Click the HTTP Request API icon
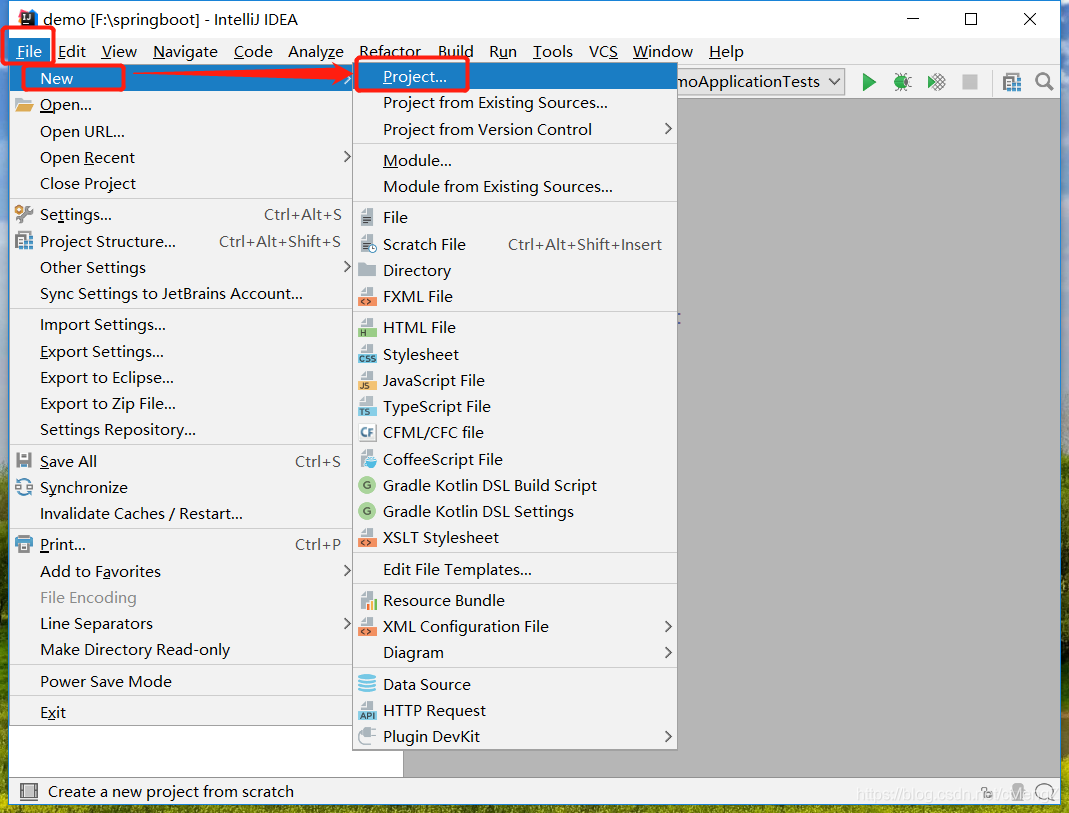Viewport: 1069px width, 813px height. click(x=367, y=710)
